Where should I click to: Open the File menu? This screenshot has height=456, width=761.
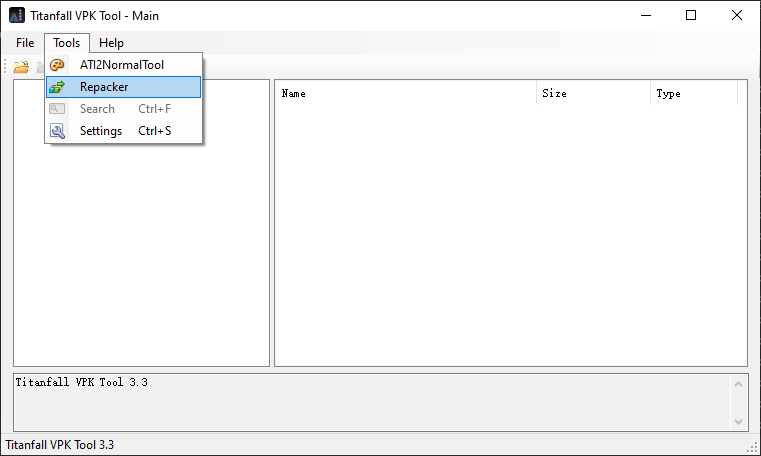click(x=25, y=43)
